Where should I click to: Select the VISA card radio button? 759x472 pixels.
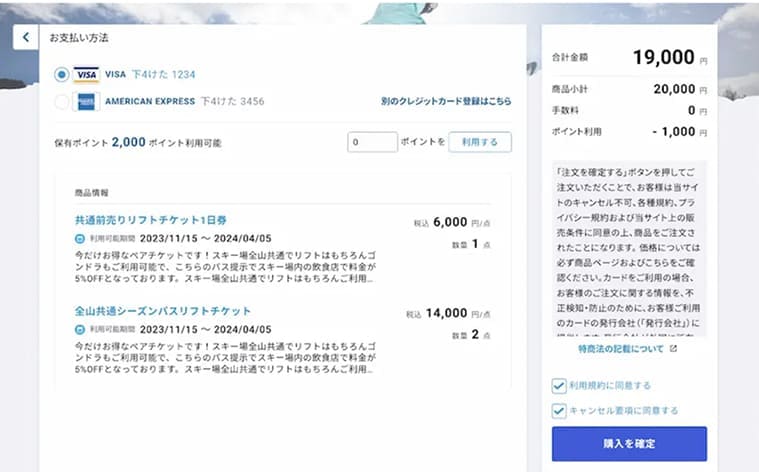[x=62, y=74]
